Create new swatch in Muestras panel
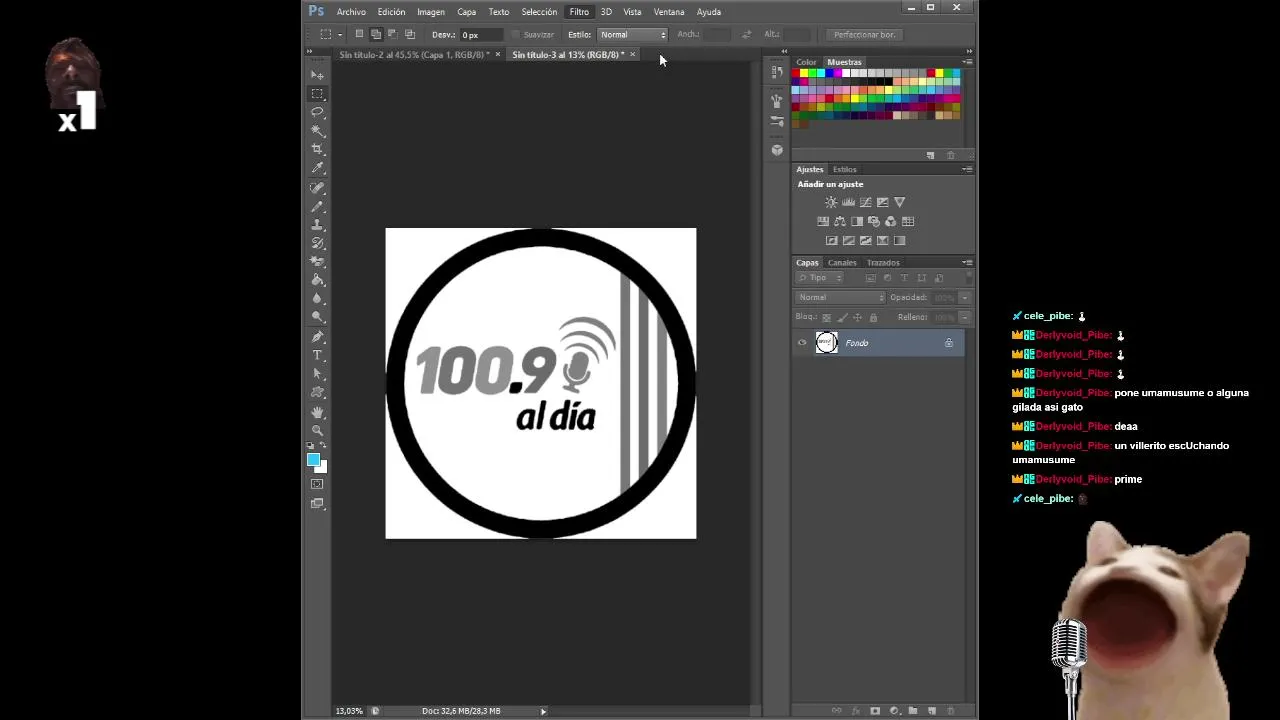Viewport: 1280px width, 720px height. pos(930,155)
